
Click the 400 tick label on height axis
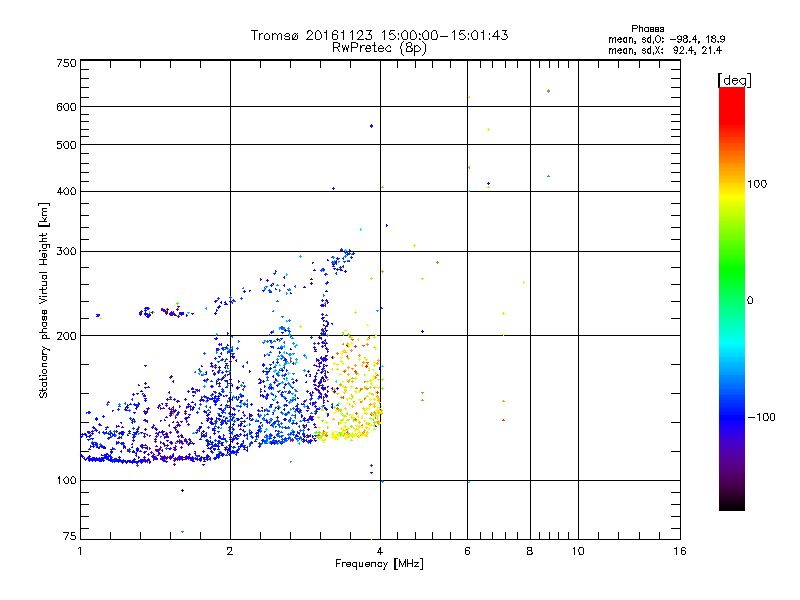(66, 191)
